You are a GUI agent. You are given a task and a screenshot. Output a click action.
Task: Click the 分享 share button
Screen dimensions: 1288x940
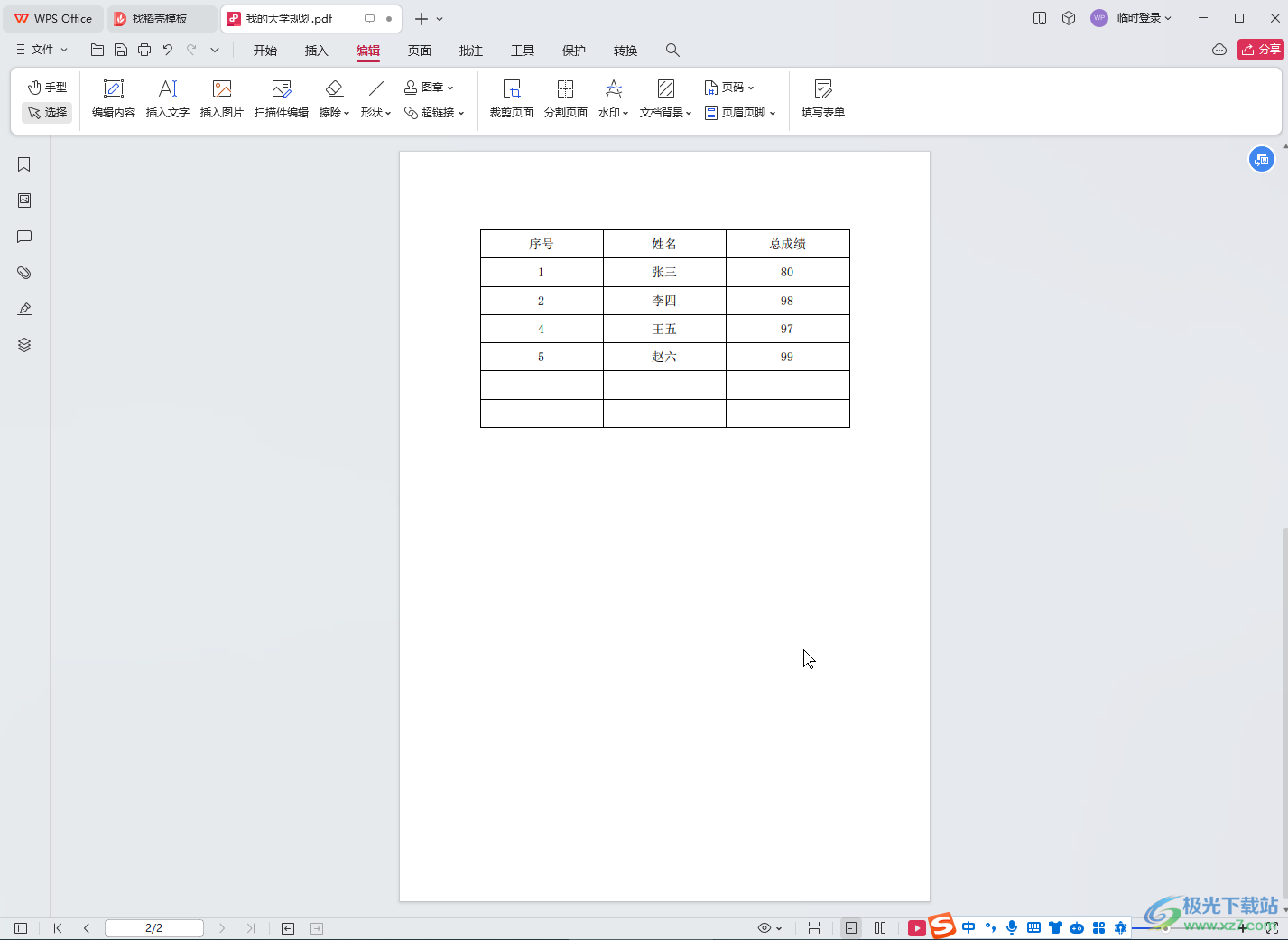(x=1261, y=50)
